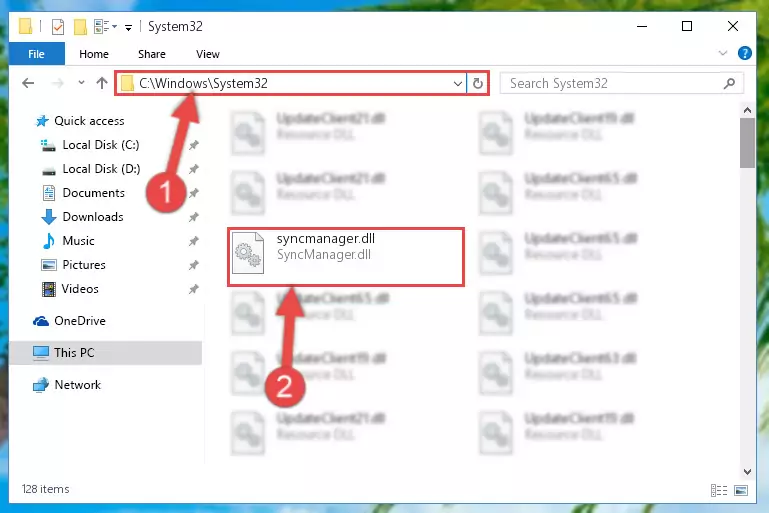
Task: Switch to the Share ribbon tab
Action: pyautogui.click(x=152, y=54)
